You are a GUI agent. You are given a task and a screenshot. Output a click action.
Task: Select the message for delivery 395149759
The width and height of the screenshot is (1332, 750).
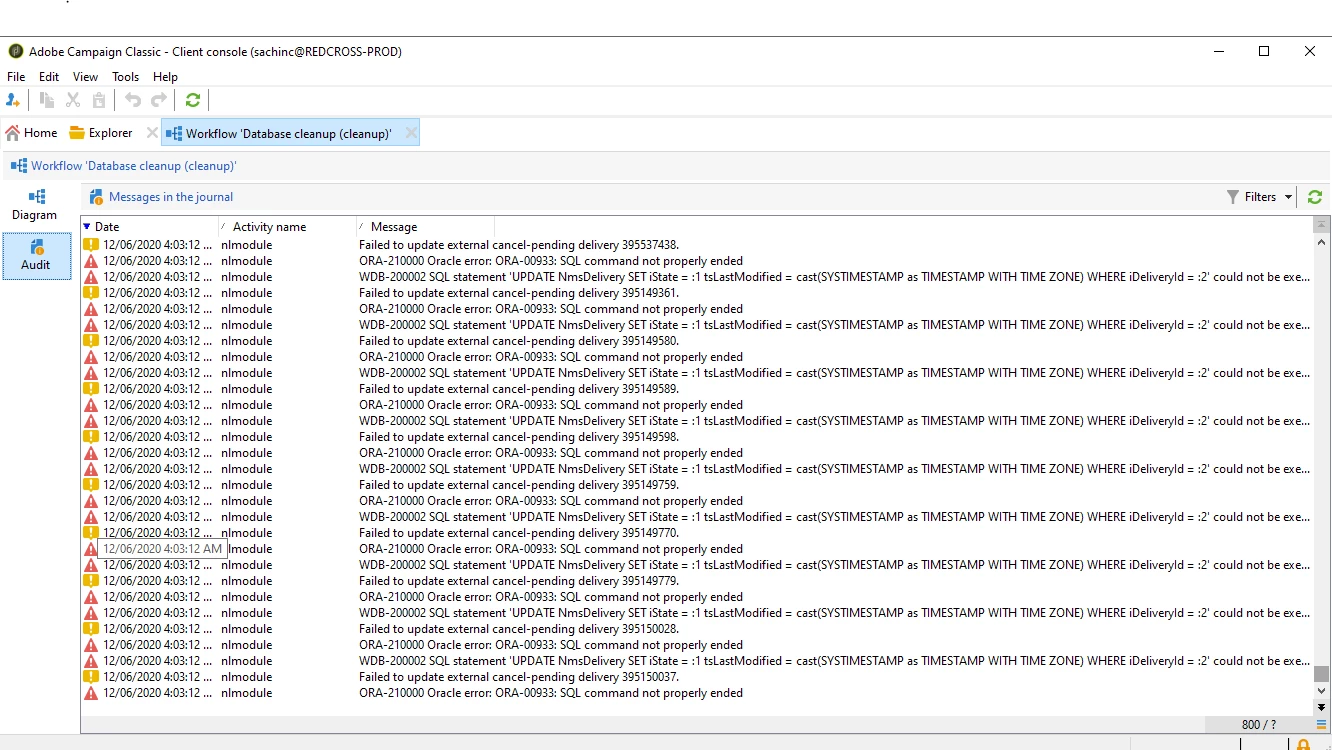coord(519,485)
